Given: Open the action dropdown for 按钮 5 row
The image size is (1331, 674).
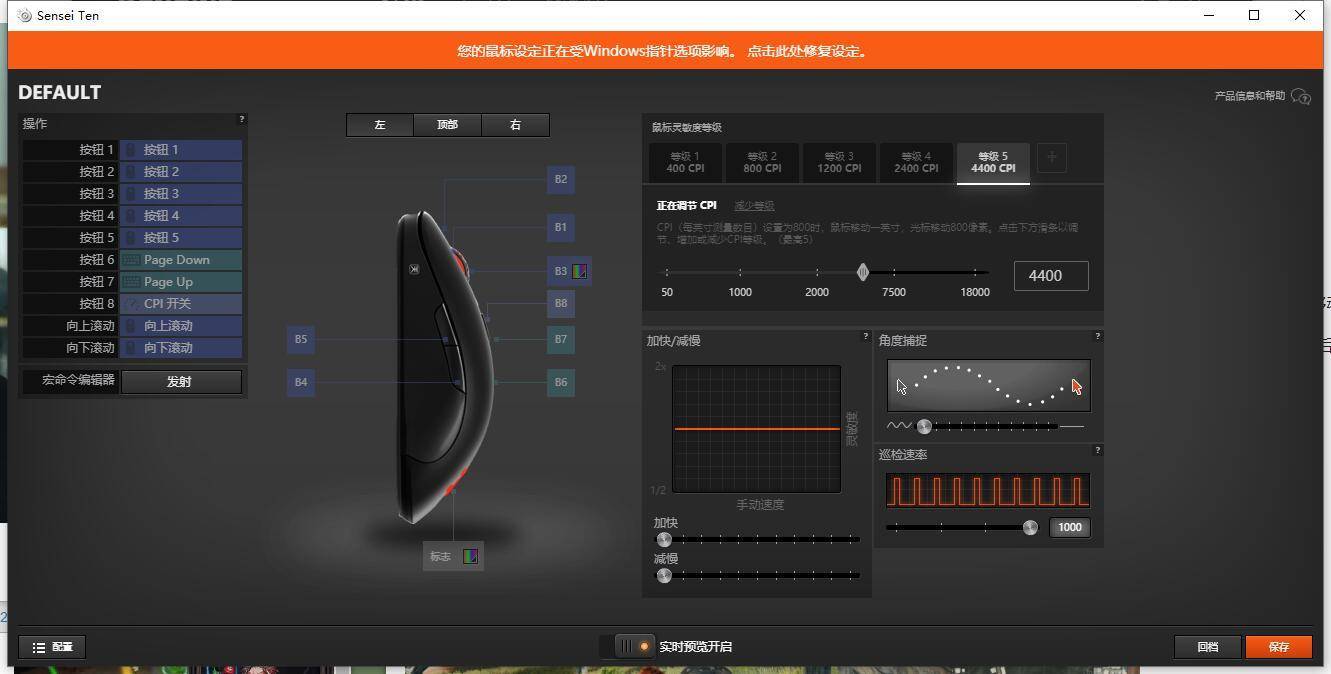Looking at the screenshot, I should tap(181, 237).
